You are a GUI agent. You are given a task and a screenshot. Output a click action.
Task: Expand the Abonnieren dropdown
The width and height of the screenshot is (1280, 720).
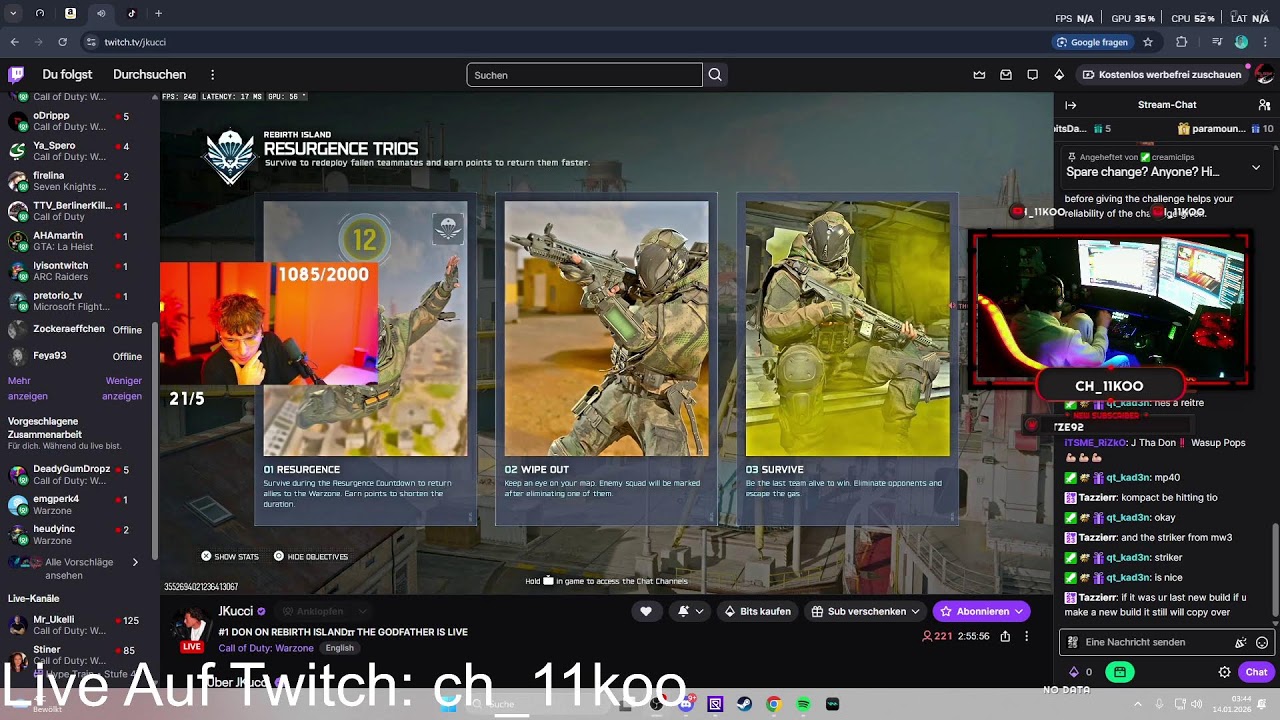pyautogui.click(x=1019, y=611)
